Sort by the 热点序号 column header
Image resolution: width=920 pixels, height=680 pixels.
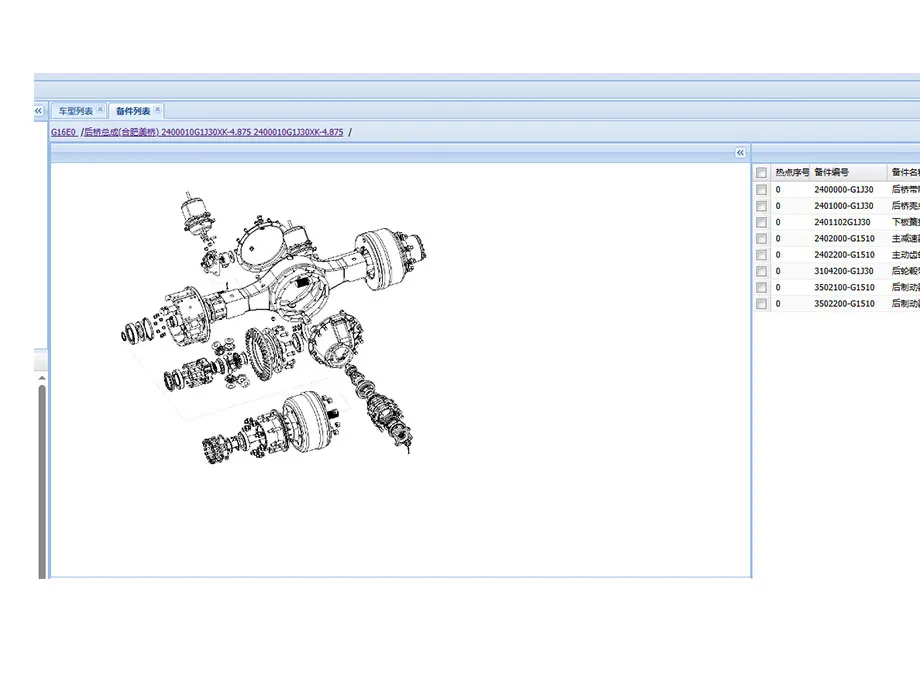[x=791, y=173]
